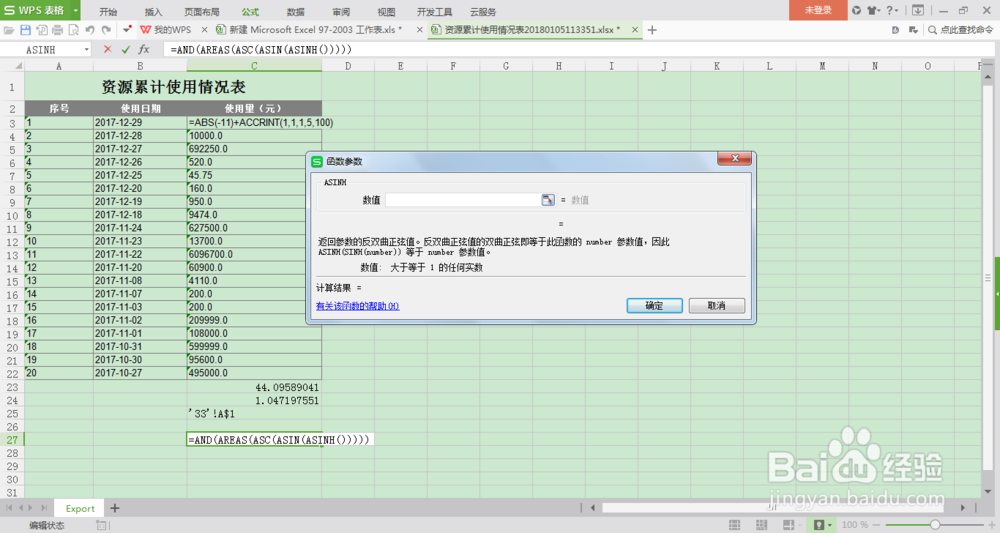Click zoom out minus button
1000x533 pixels.
point(878,525)
